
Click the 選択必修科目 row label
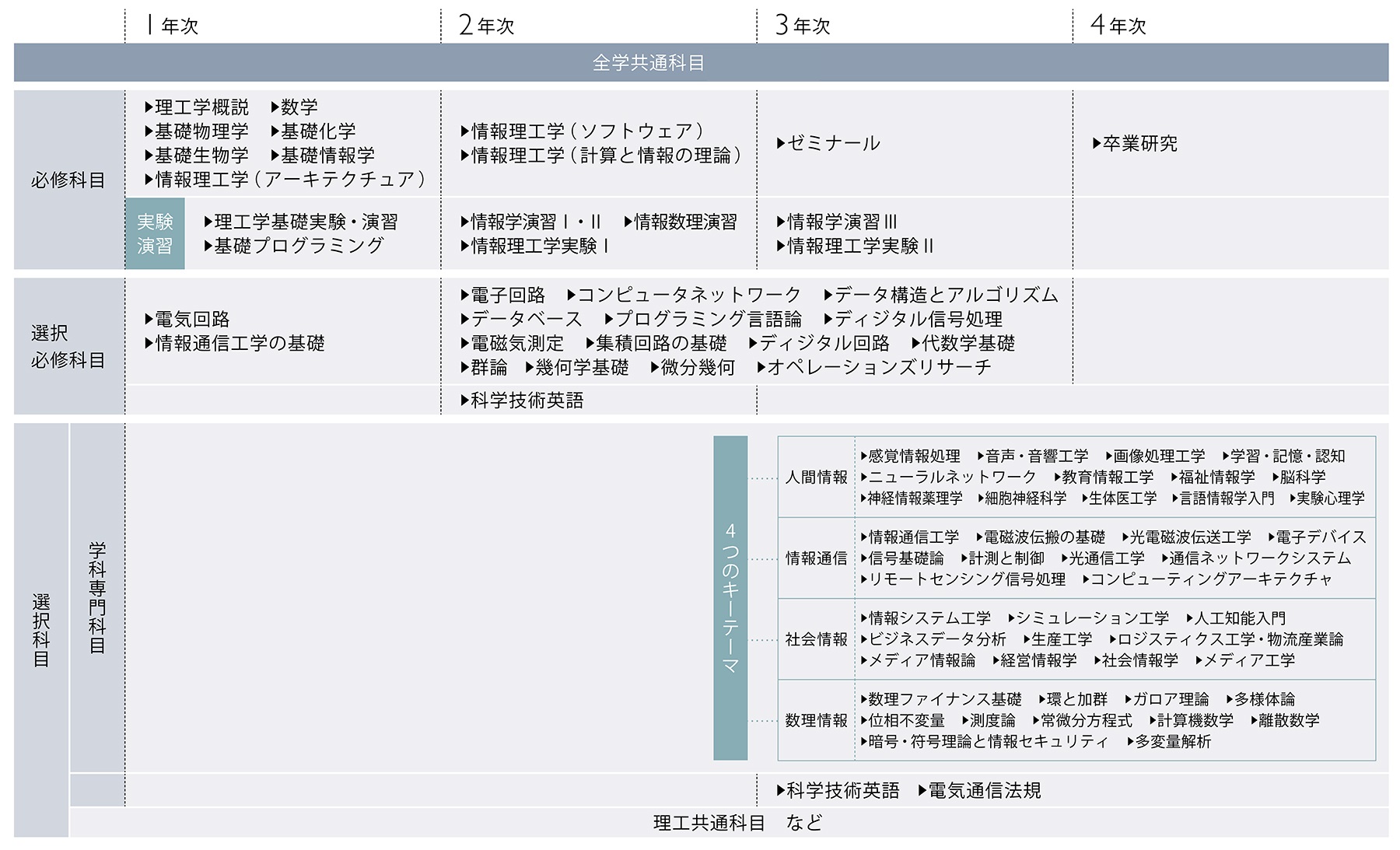tap(68, 347)
